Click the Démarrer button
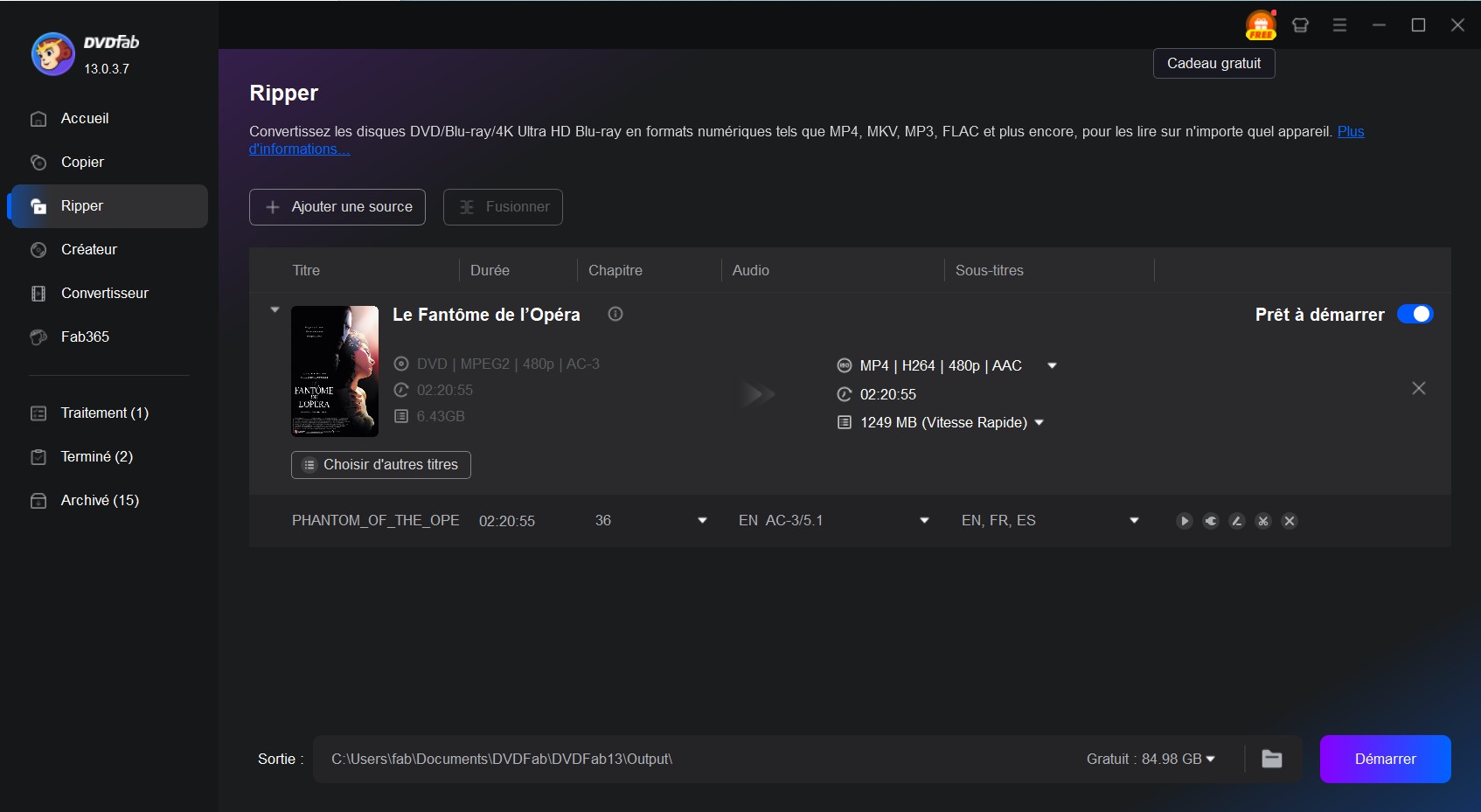 click(1385, 759)
